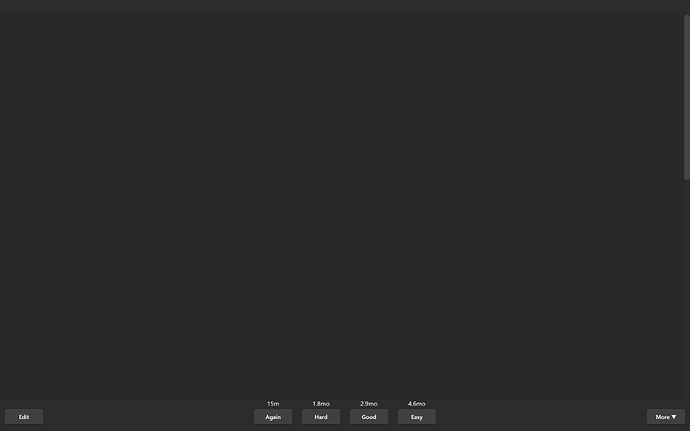Click the gap between Hard and Good buttons
690x431 pixels.
pos(345,417)
